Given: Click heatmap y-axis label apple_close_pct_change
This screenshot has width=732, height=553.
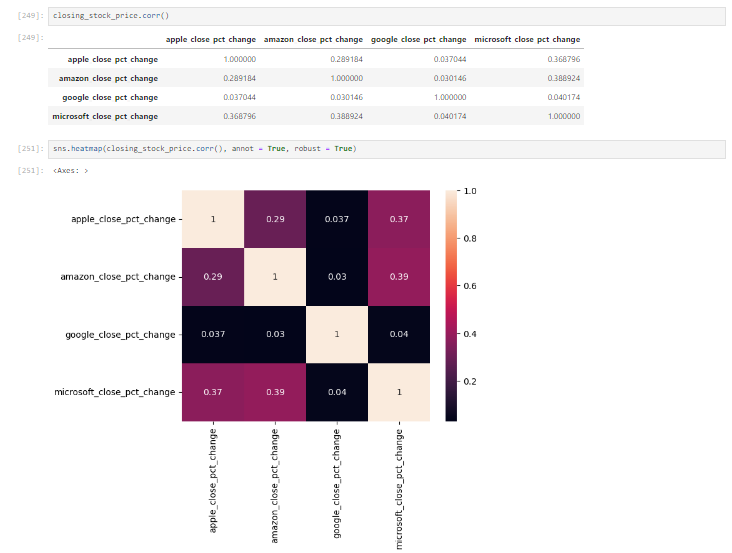Looking at the screenshot, I should click(x=123, y=219).
